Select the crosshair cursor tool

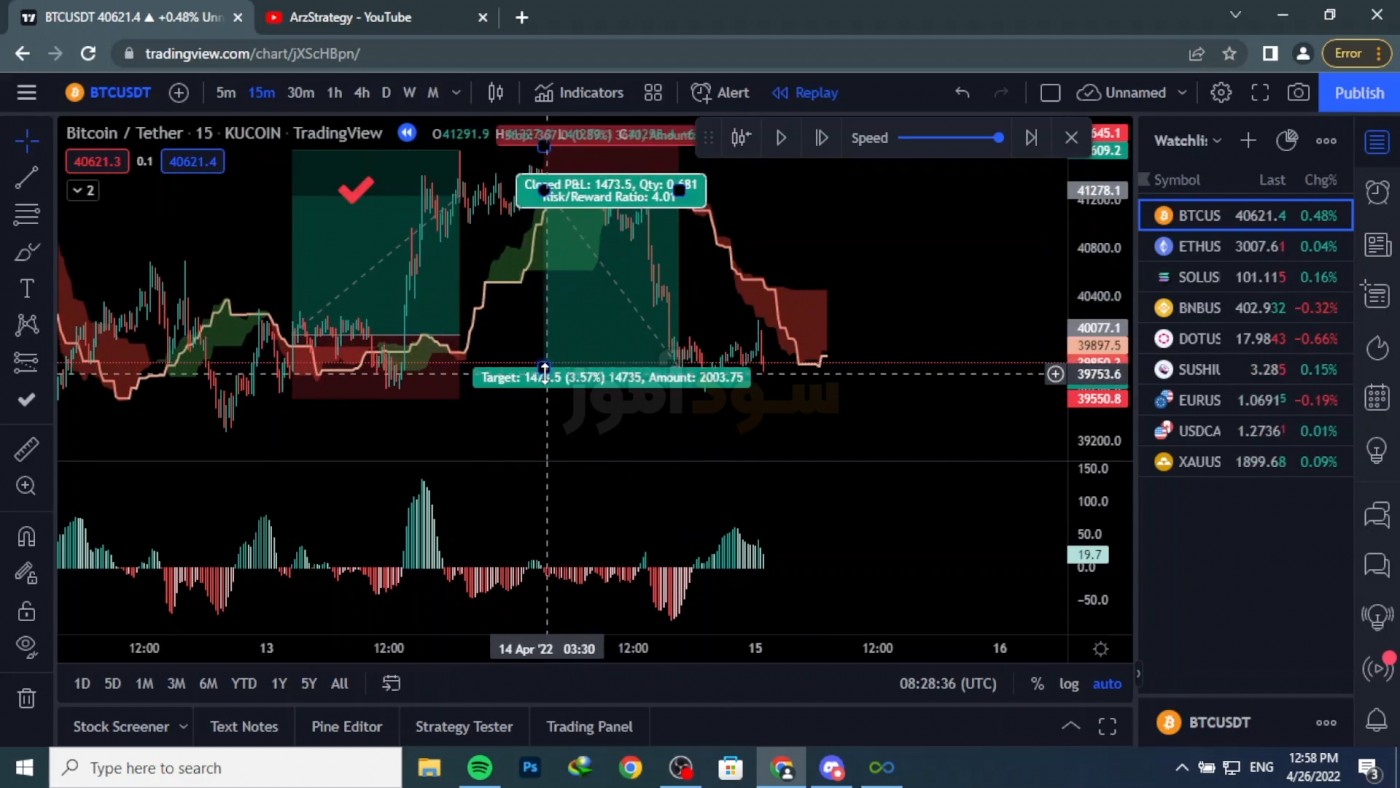coord(27,140)
